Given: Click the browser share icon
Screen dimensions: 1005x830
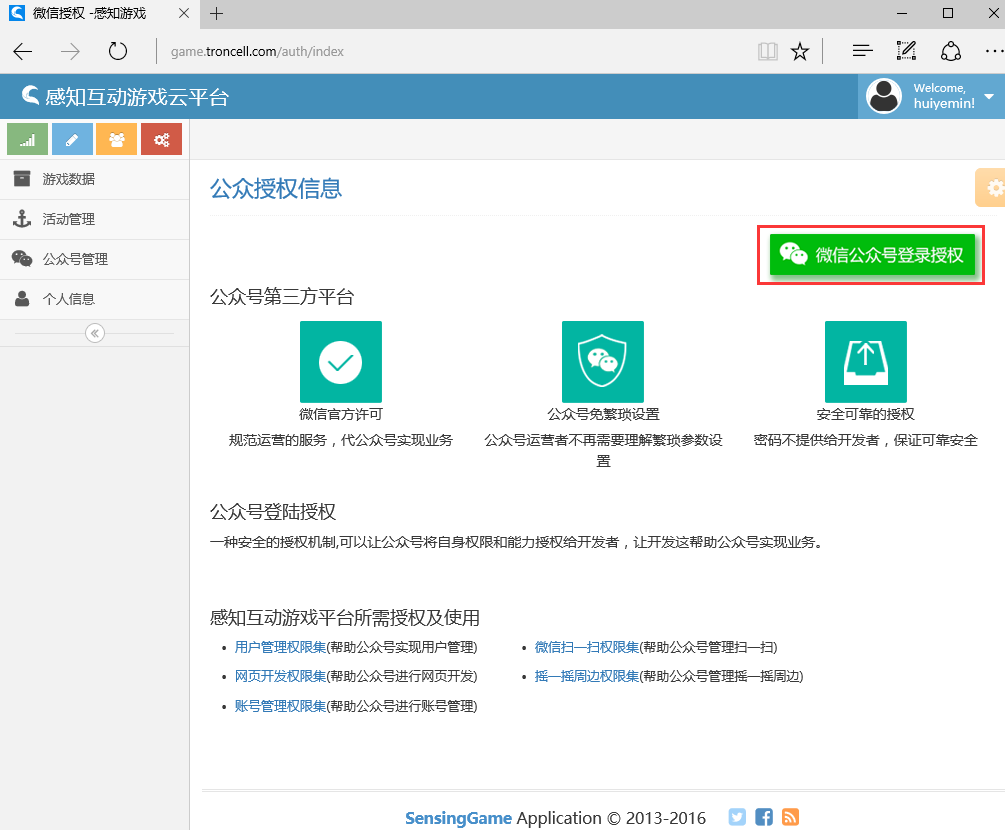Looking at the screenshot, I should click(x=951, y=51).
